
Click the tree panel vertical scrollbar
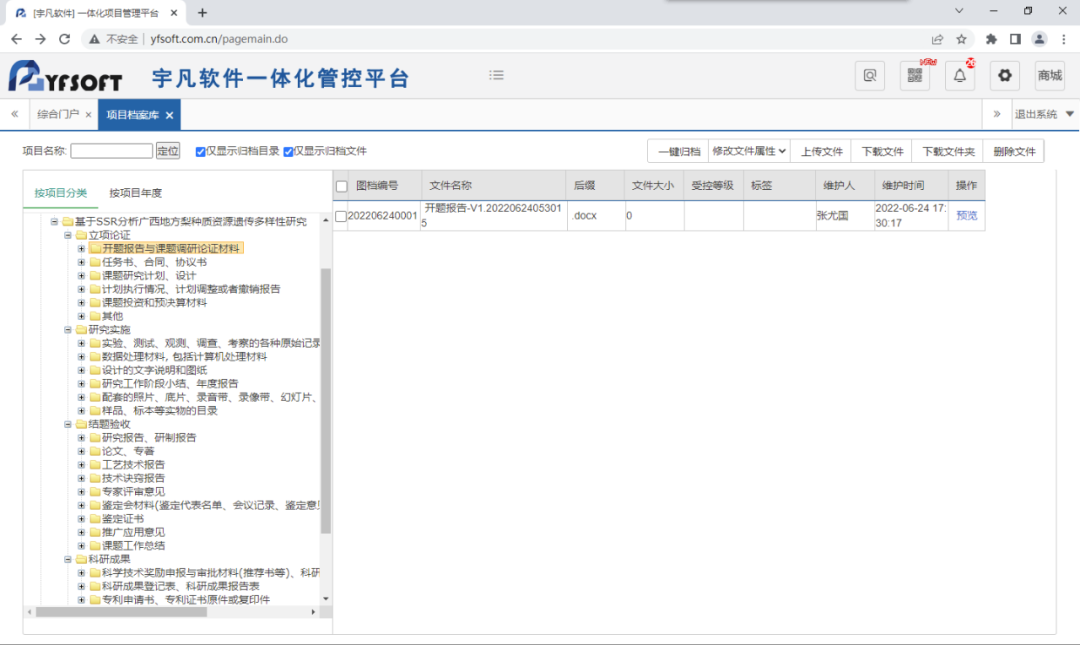[326, 400]
